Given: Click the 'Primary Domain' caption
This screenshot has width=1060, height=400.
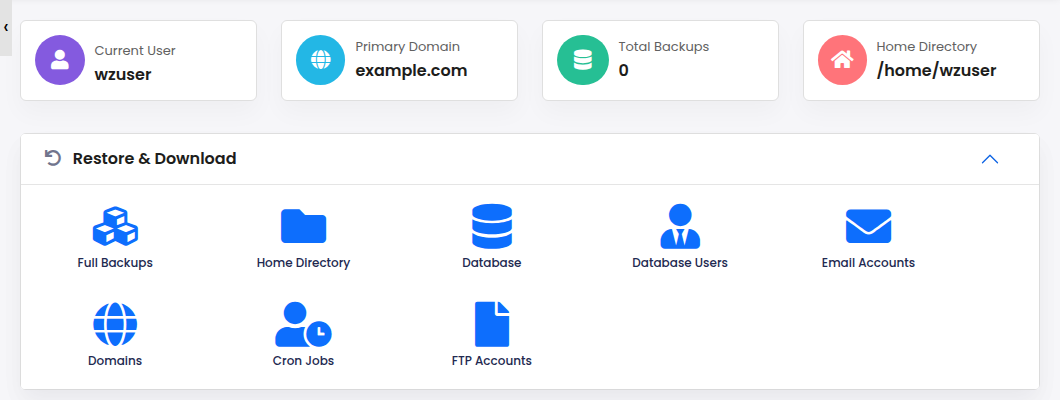Looking at the screenshot, I should [408, 47].
